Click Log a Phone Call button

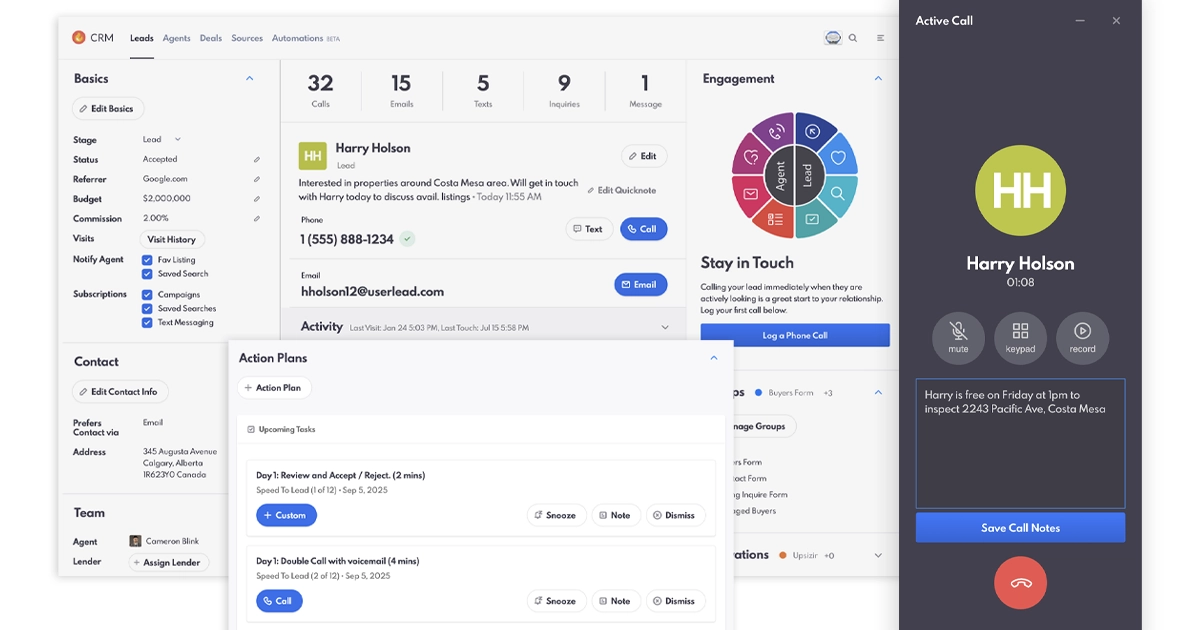click(795, 335)
